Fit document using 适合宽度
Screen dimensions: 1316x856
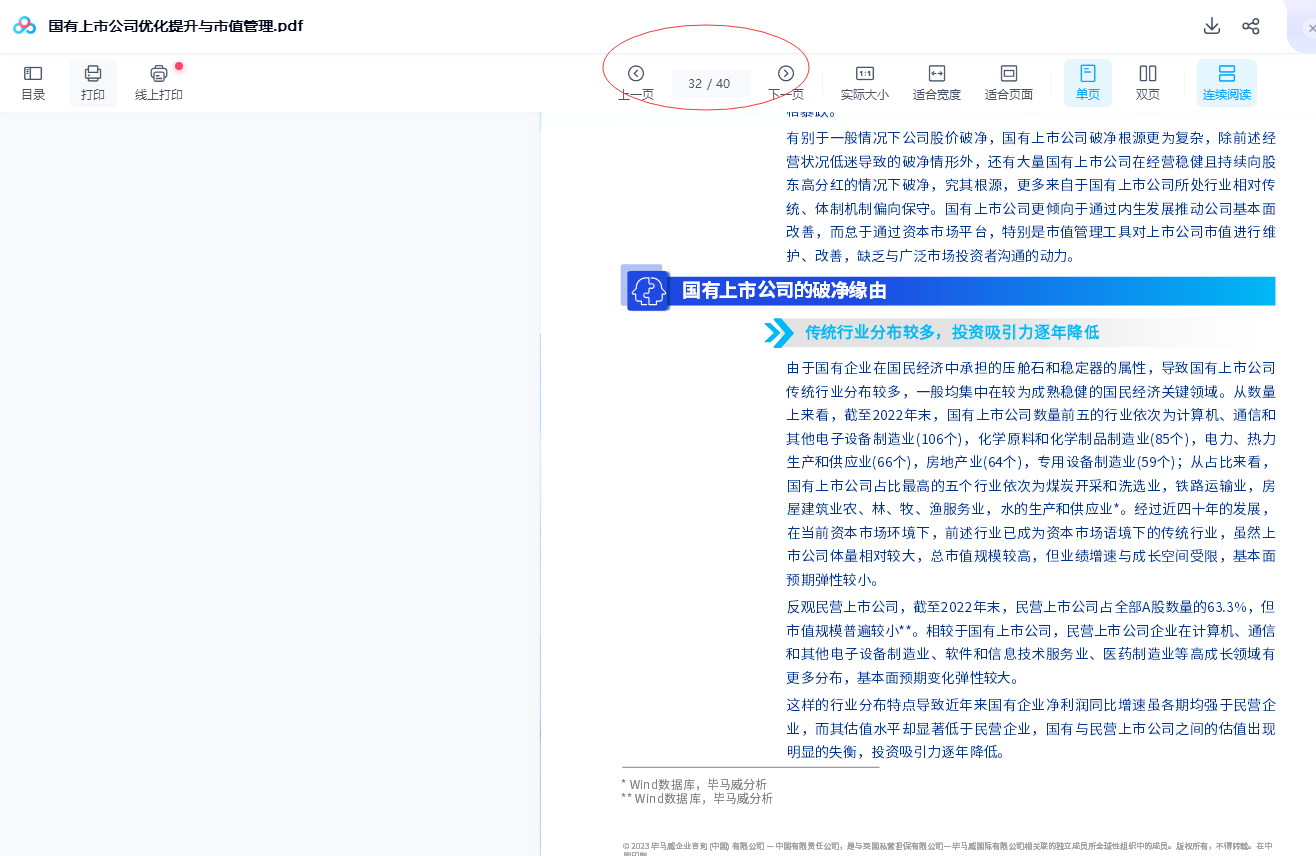936,82
